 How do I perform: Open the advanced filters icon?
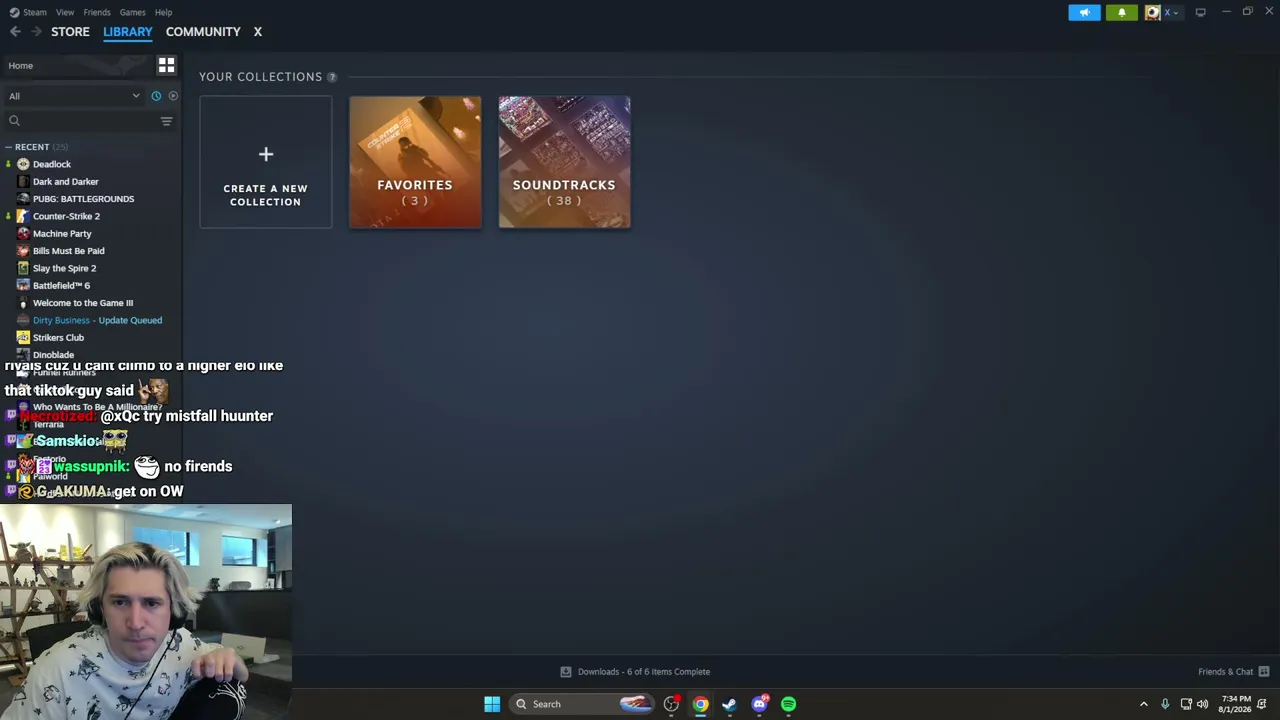click(x=166, y=121)
